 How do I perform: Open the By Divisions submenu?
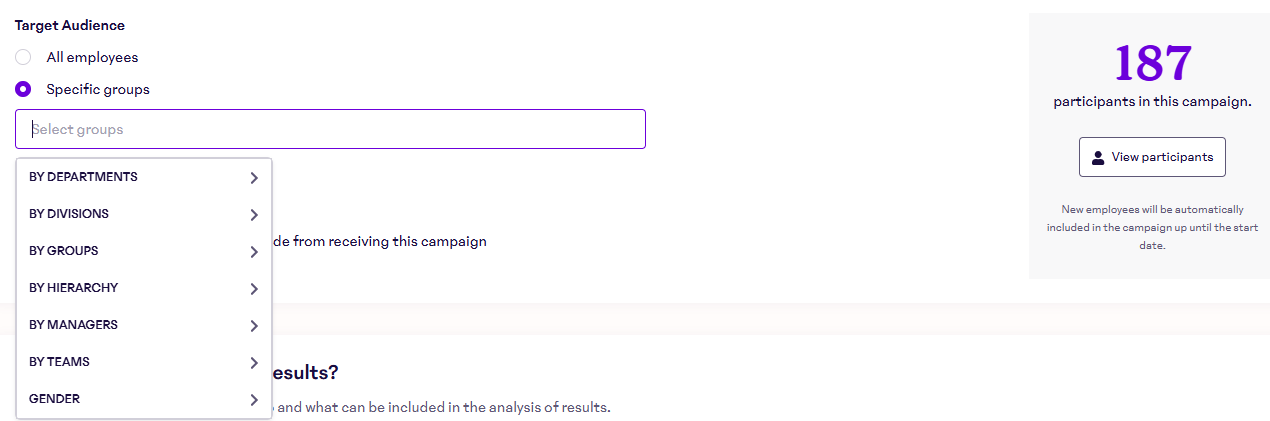[x=70, y=214]
